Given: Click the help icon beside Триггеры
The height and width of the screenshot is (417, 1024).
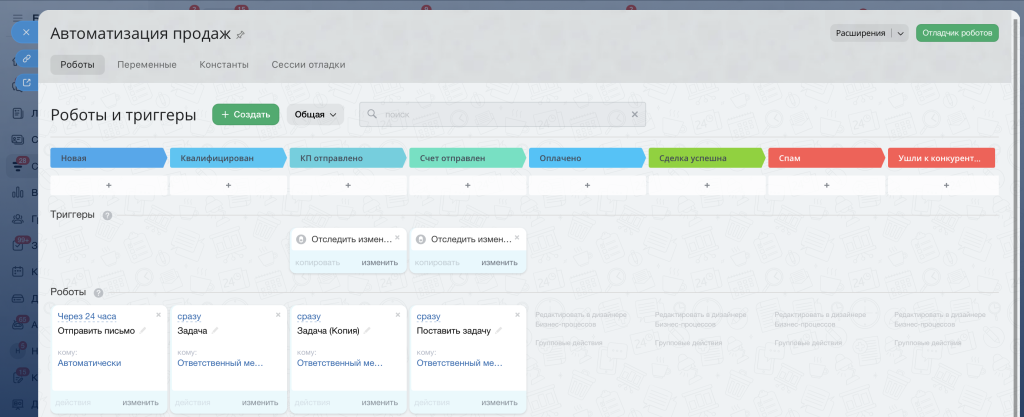Looking at the screenshot, I should [x=107, y=215].
